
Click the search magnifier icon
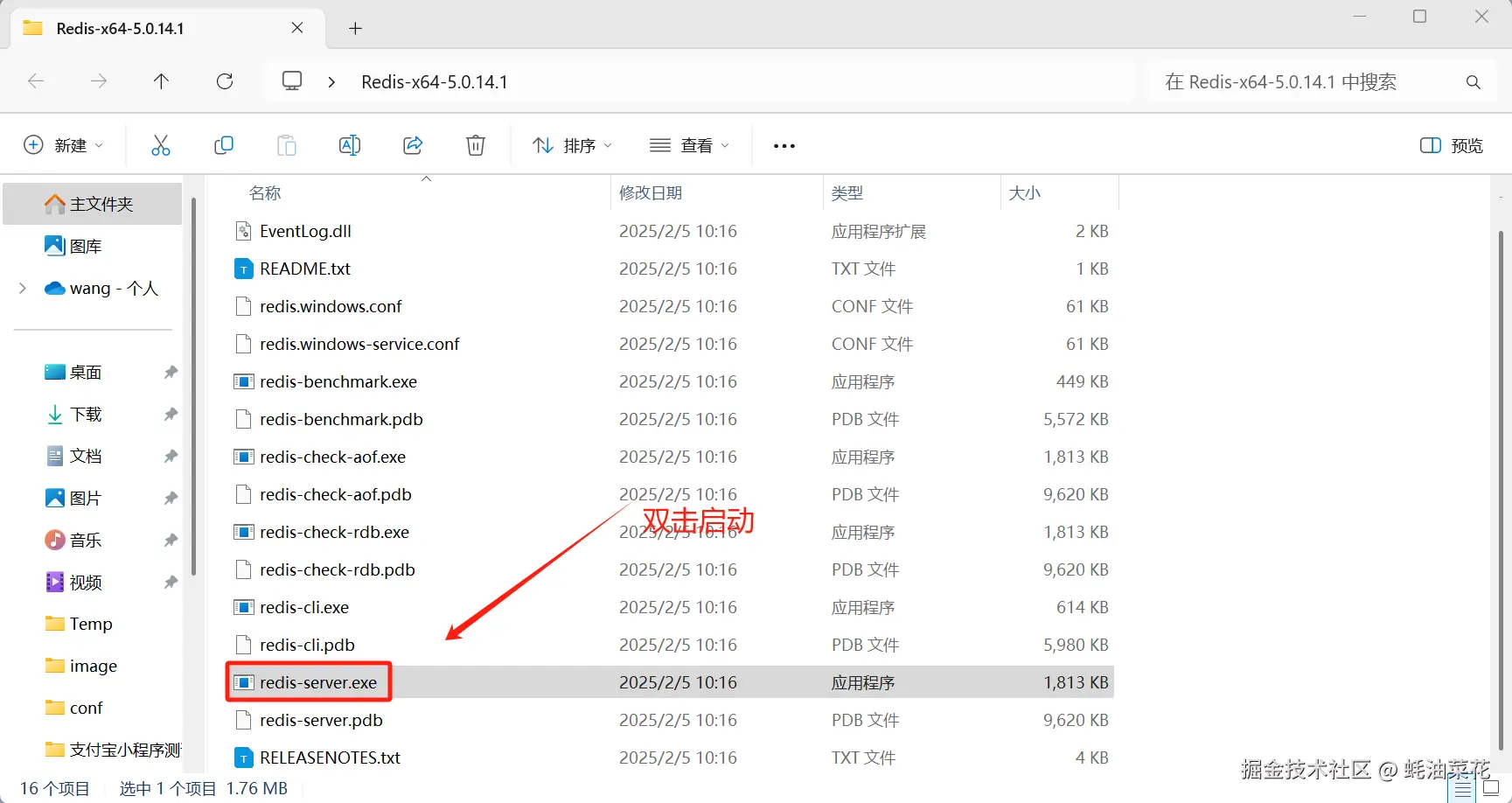pyautogui.click(x=1474, y=82)
